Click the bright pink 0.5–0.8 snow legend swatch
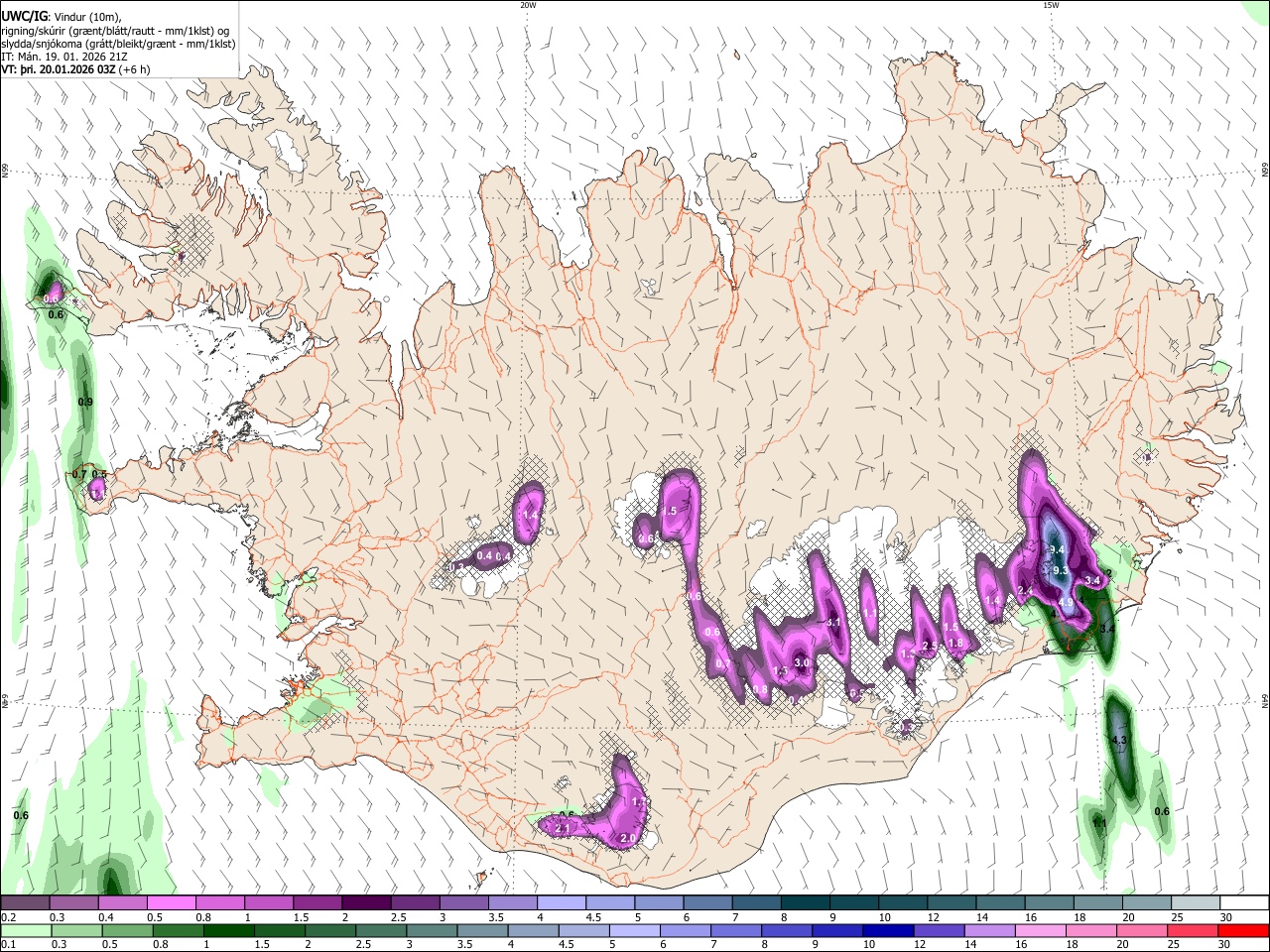This screenshot has height=952, width=1270. point(172,903)
